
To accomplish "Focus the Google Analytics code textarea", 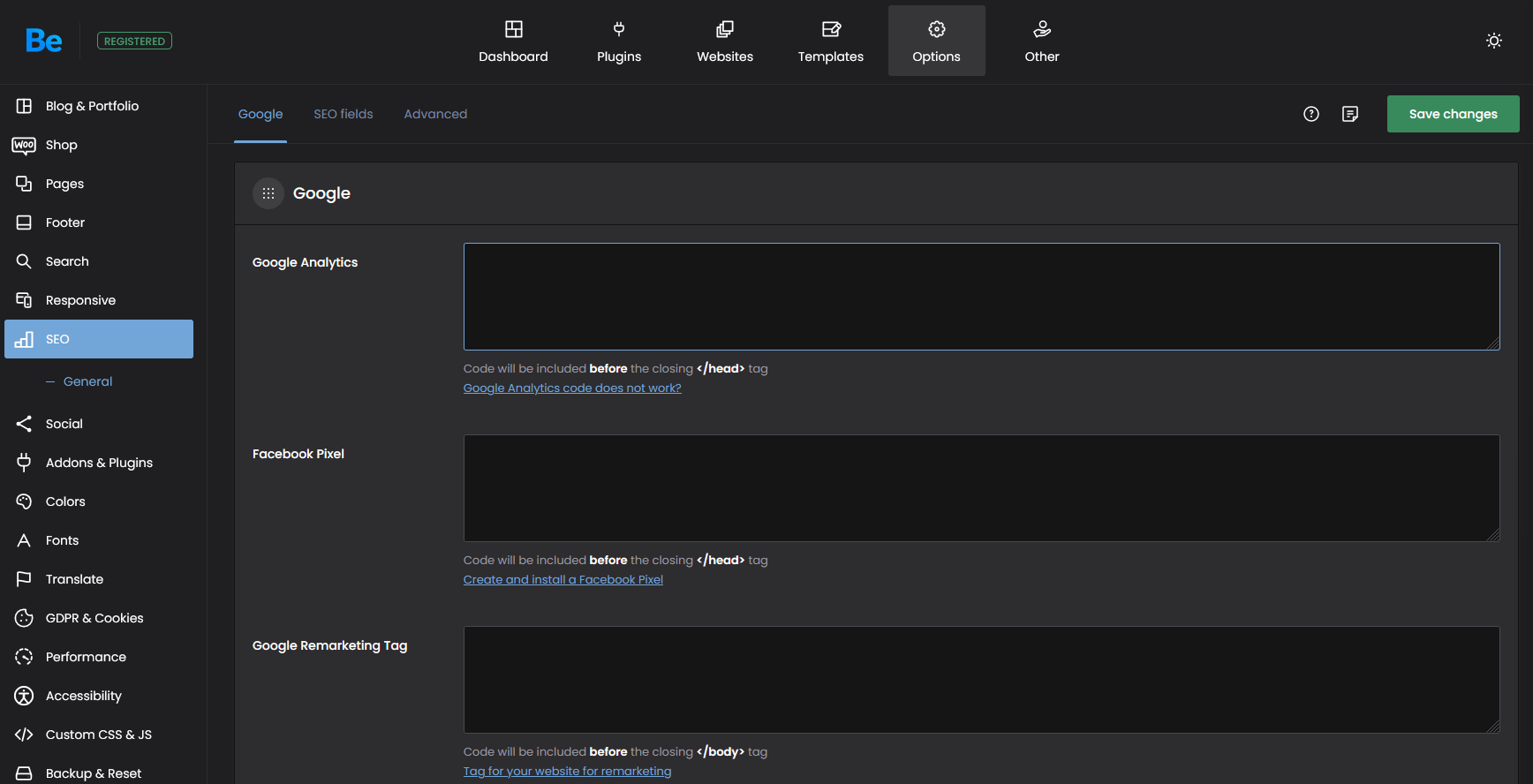I will pos(982,297).
